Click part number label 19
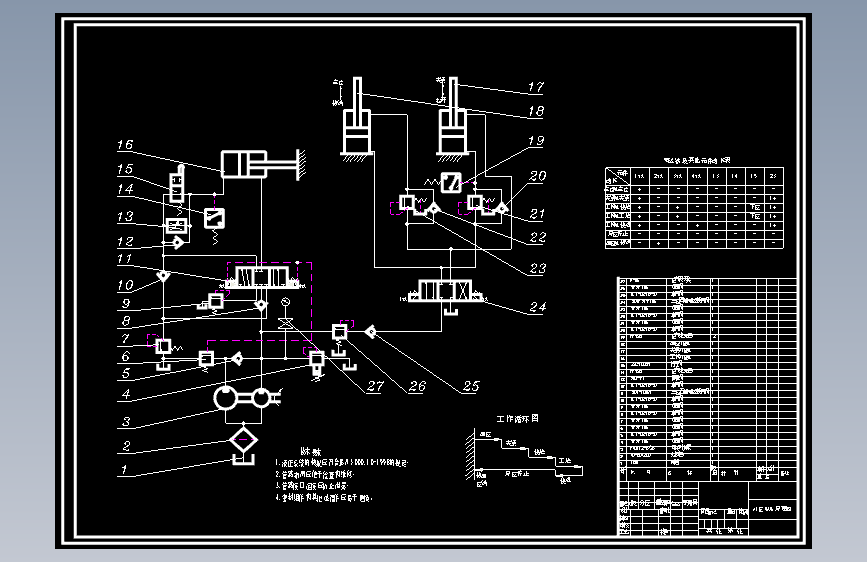 pos(536,140)
